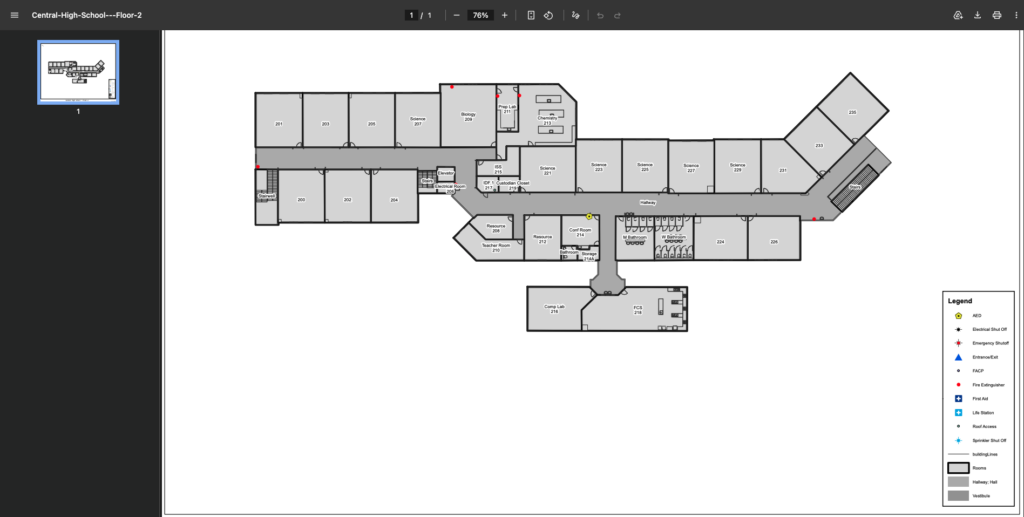Screen dimensions: 1024x517
Task: Download the PDF file
Action: coord(976,15)
